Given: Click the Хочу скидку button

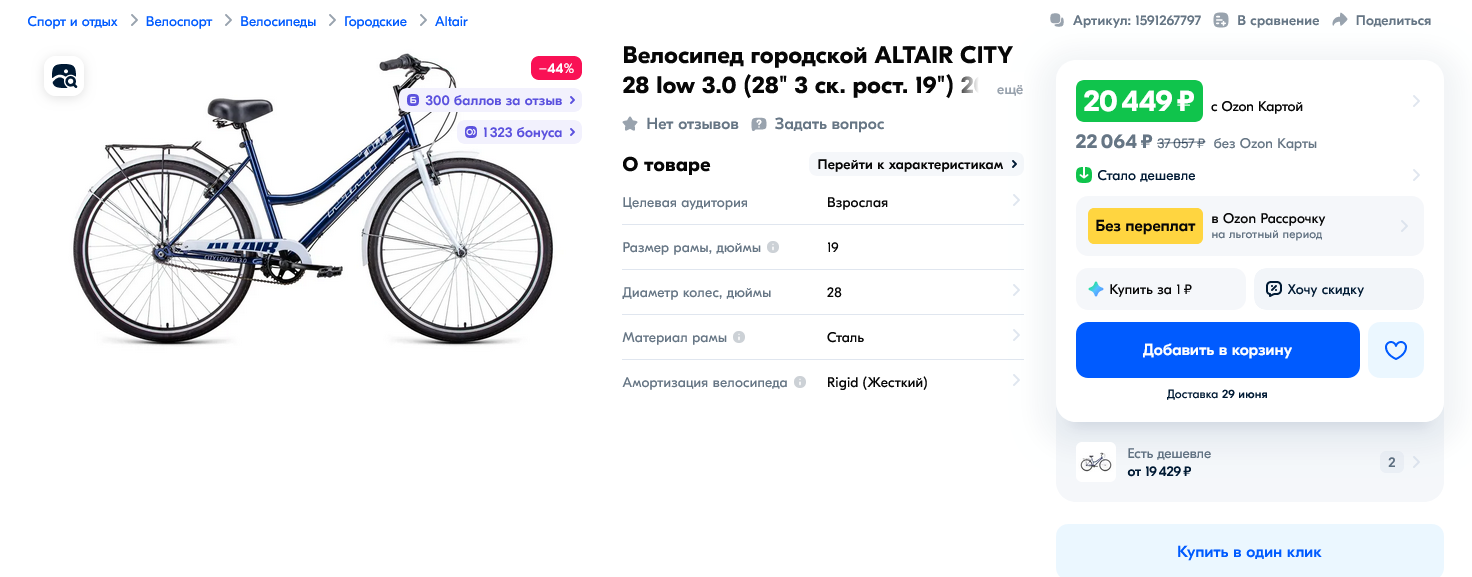Looking at the screenshot, I should click(1339, 289).
